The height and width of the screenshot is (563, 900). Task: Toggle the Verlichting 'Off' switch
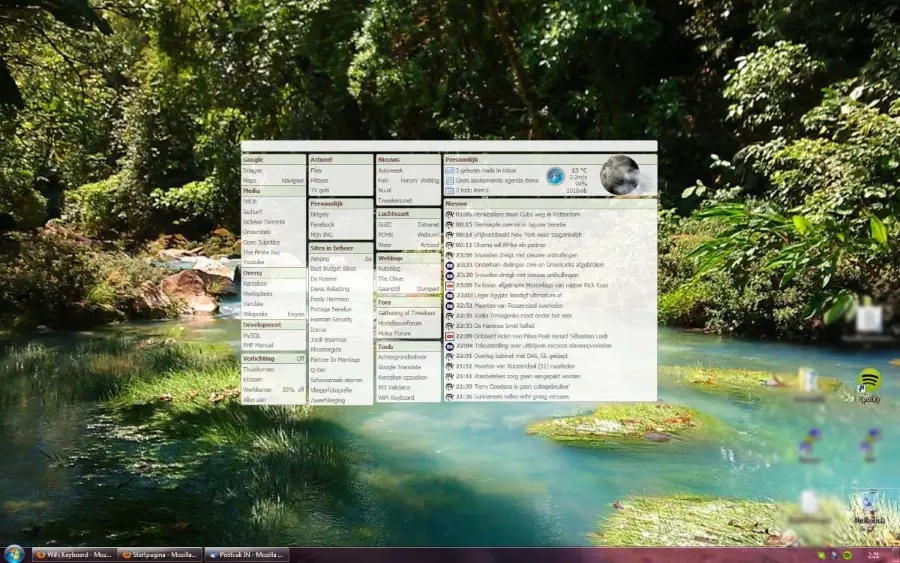pos(300,359)
